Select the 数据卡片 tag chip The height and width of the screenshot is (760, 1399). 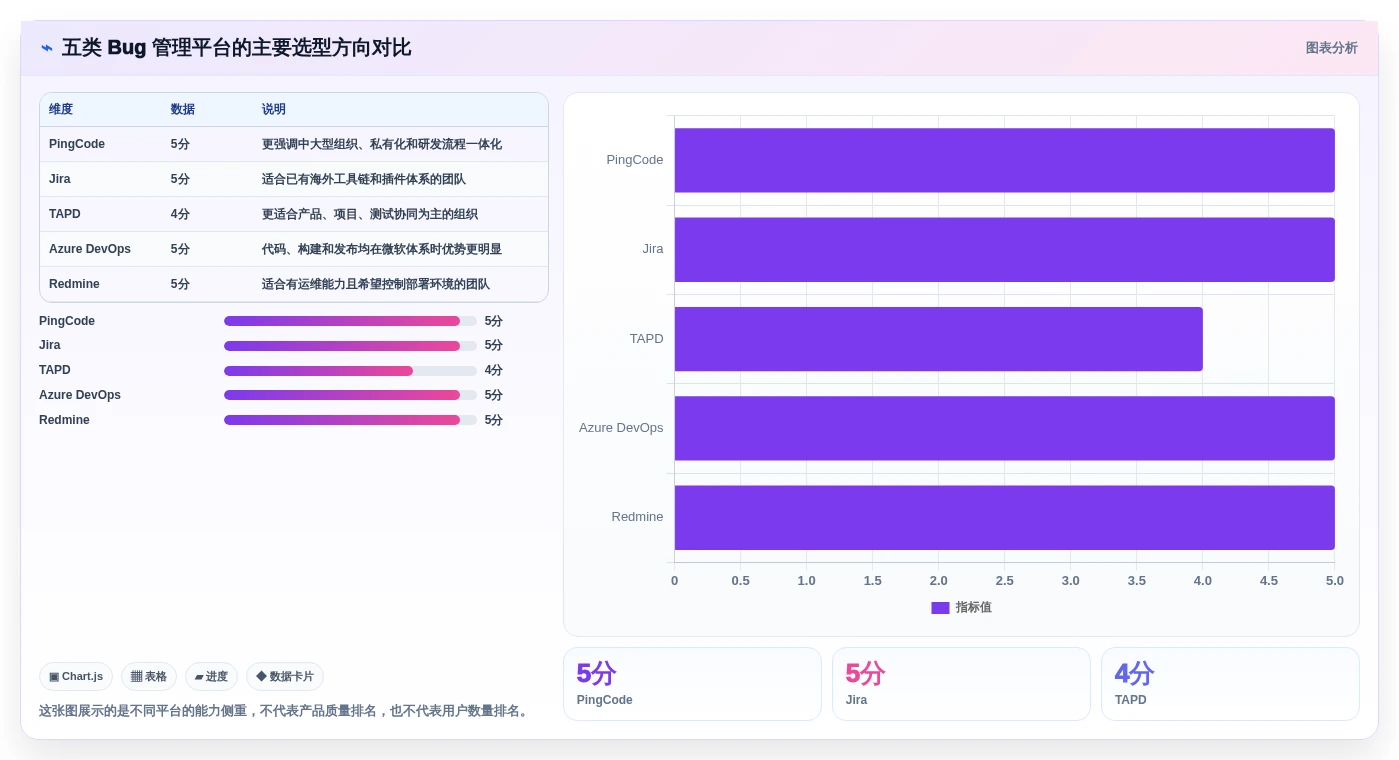tap(285, 677)
